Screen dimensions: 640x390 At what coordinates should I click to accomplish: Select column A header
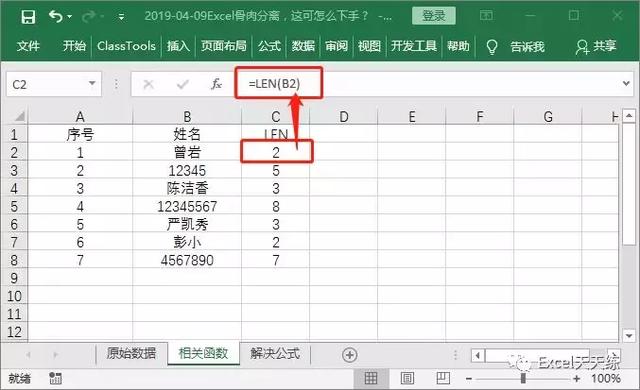click(80, 117)
